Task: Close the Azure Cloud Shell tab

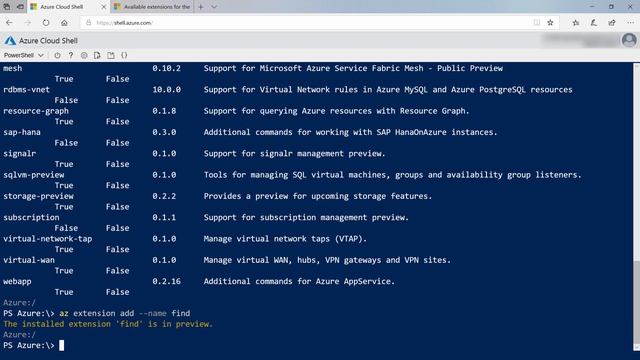Action: click(104, 7)
